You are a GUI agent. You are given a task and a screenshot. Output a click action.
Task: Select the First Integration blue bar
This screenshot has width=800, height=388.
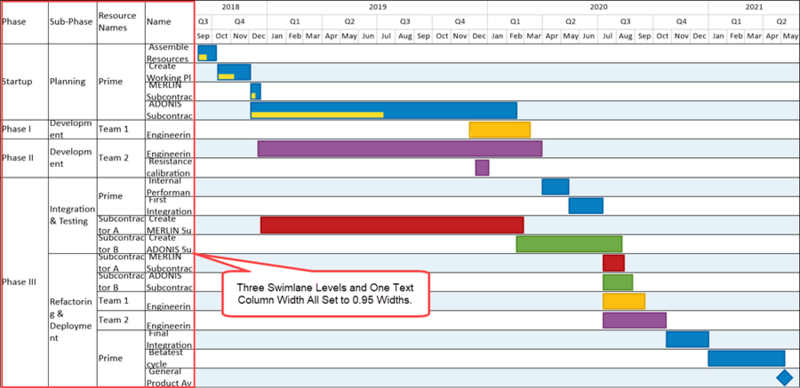(x=586, y=206)
